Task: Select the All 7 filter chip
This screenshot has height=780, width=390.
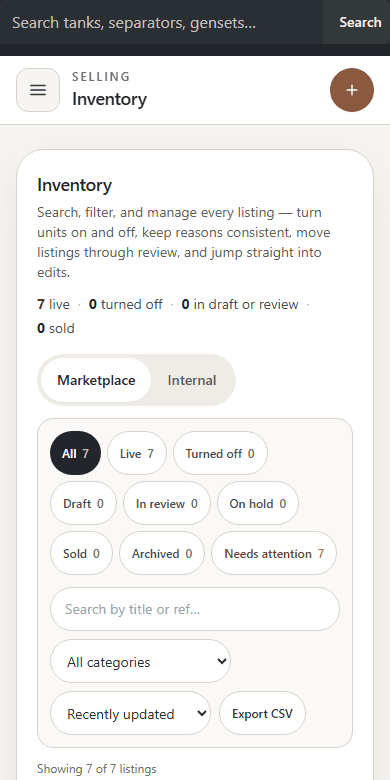Action: coord(75,453)
